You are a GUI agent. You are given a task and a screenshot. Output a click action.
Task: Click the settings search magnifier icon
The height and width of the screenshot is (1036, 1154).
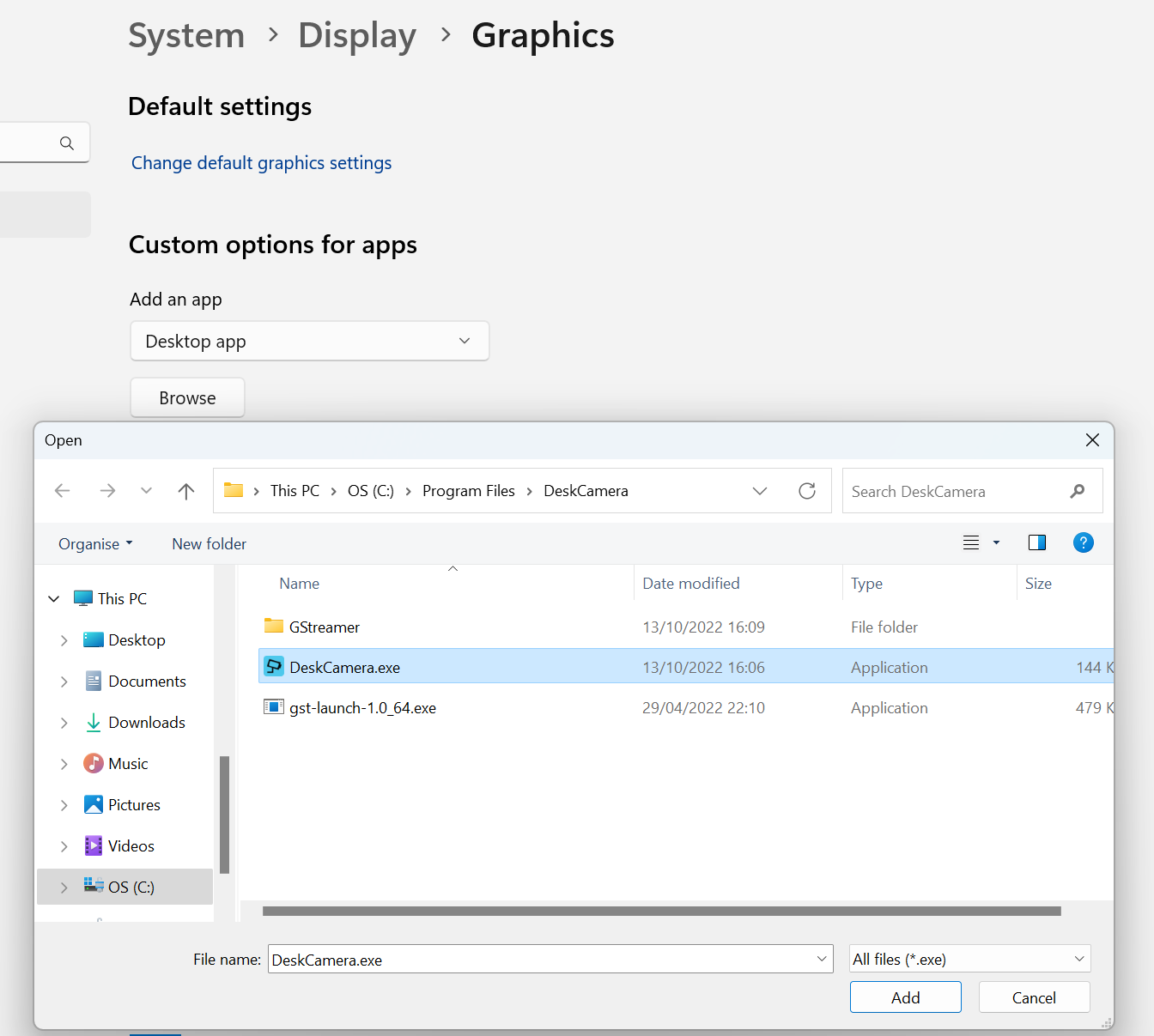[x=67, y=143]
